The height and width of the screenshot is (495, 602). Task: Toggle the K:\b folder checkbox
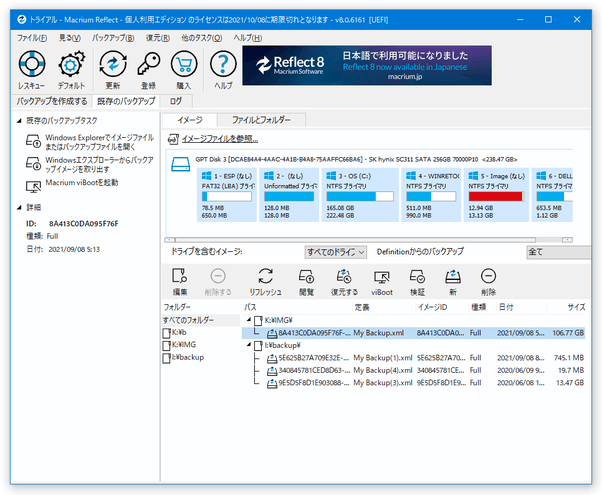pos(167,333)
